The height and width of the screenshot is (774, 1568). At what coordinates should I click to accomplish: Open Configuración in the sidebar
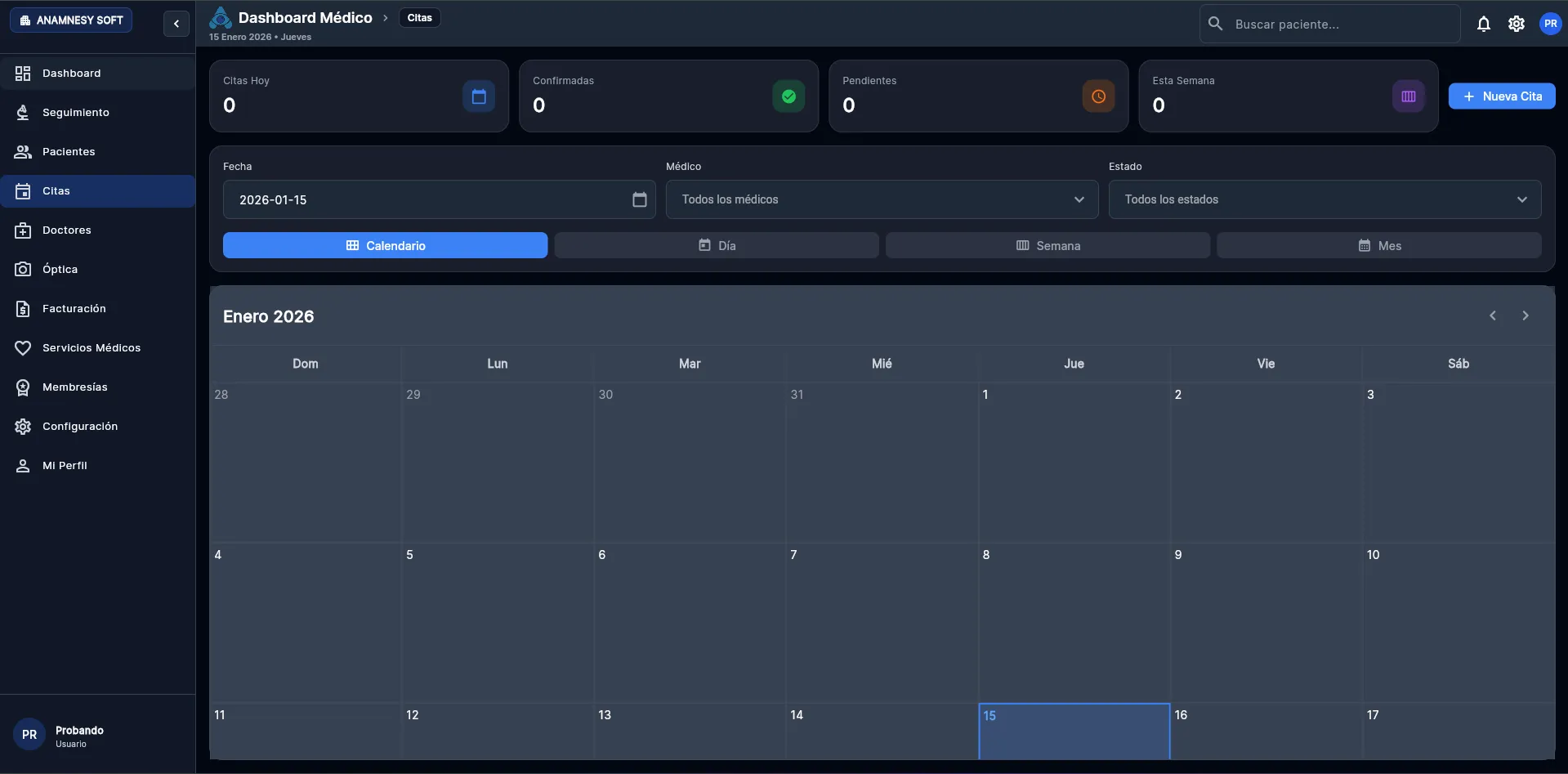tap(98, 427)
